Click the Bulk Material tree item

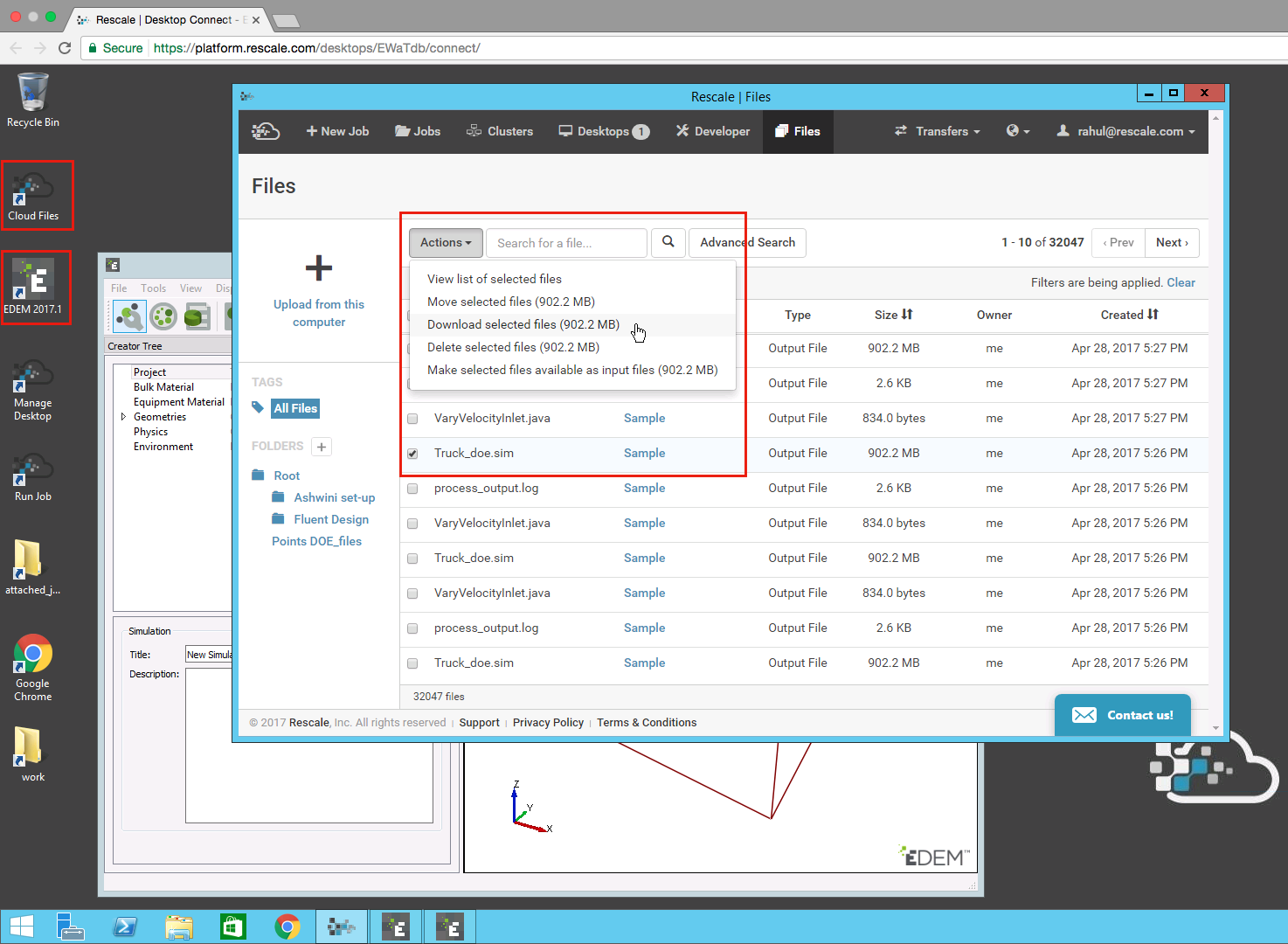point(163,387)
